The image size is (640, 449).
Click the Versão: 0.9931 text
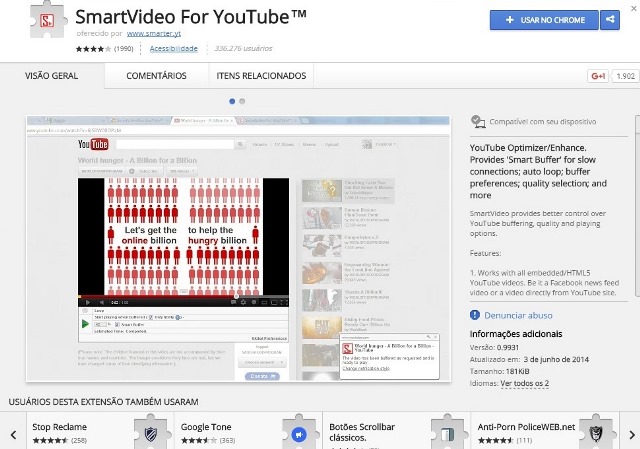(494, 347)
